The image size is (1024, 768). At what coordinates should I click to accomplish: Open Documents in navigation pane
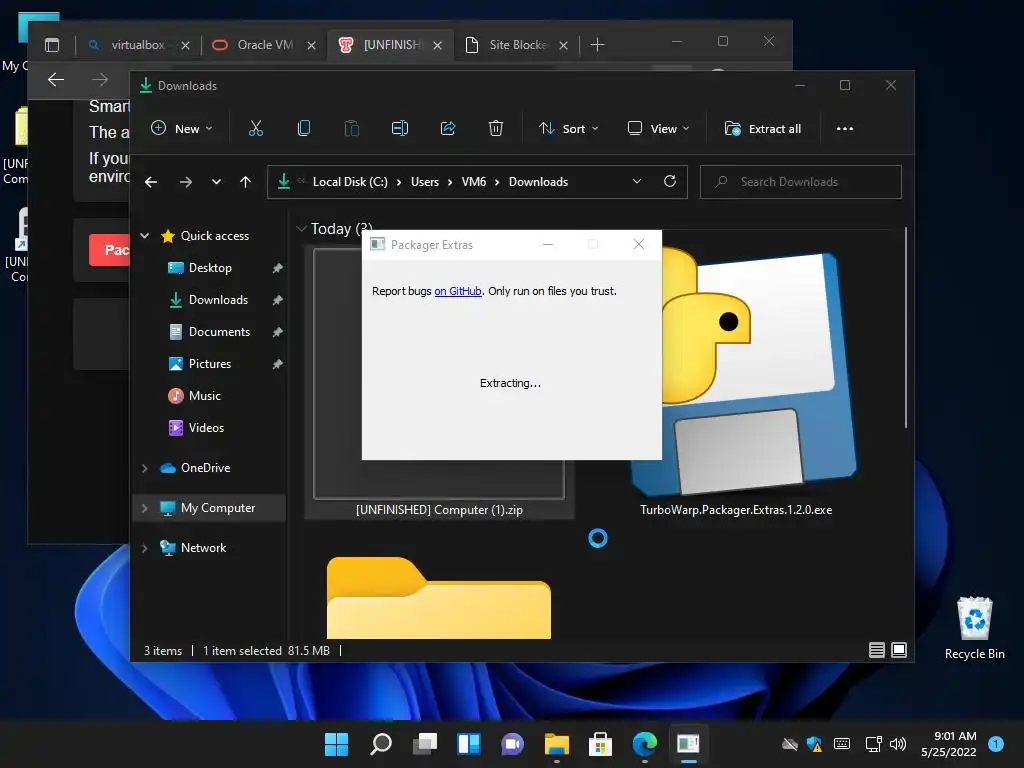[219, 332]
